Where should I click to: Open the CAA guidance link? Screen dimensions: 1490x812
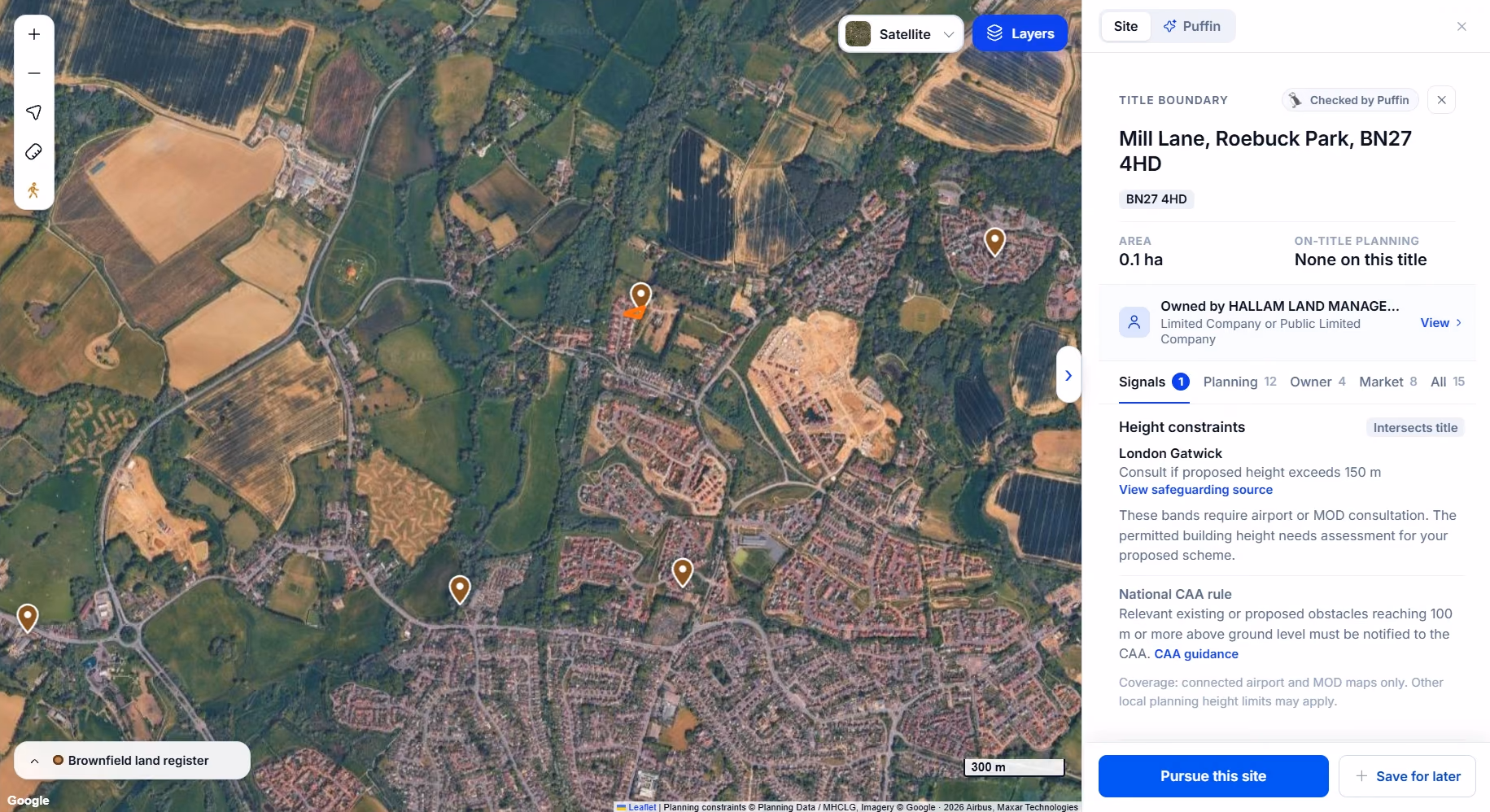click(x=1196, y=654)
